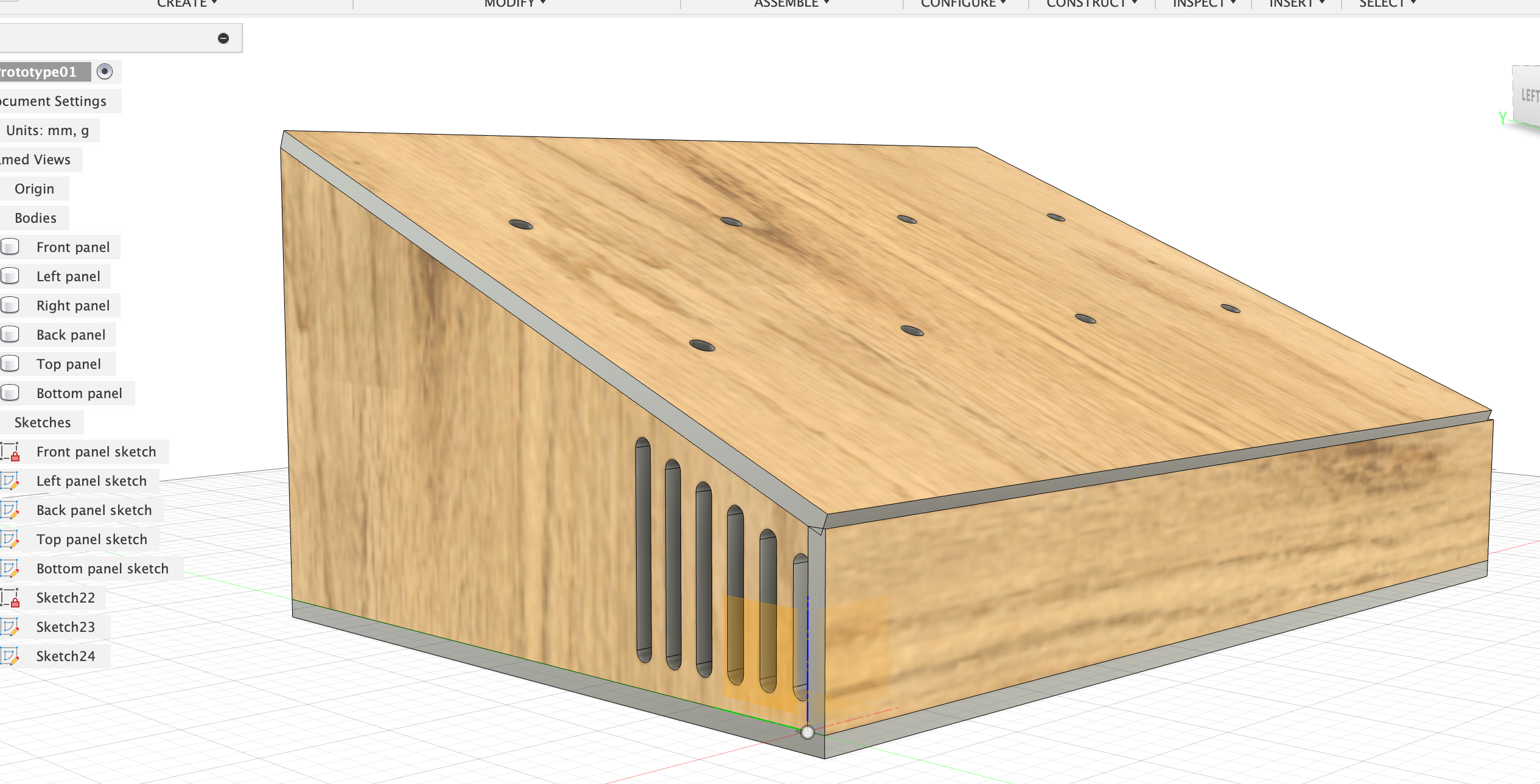1540x784 pixels.
Task: Open the ASSEMBLE menu
Action: (791, 4)
